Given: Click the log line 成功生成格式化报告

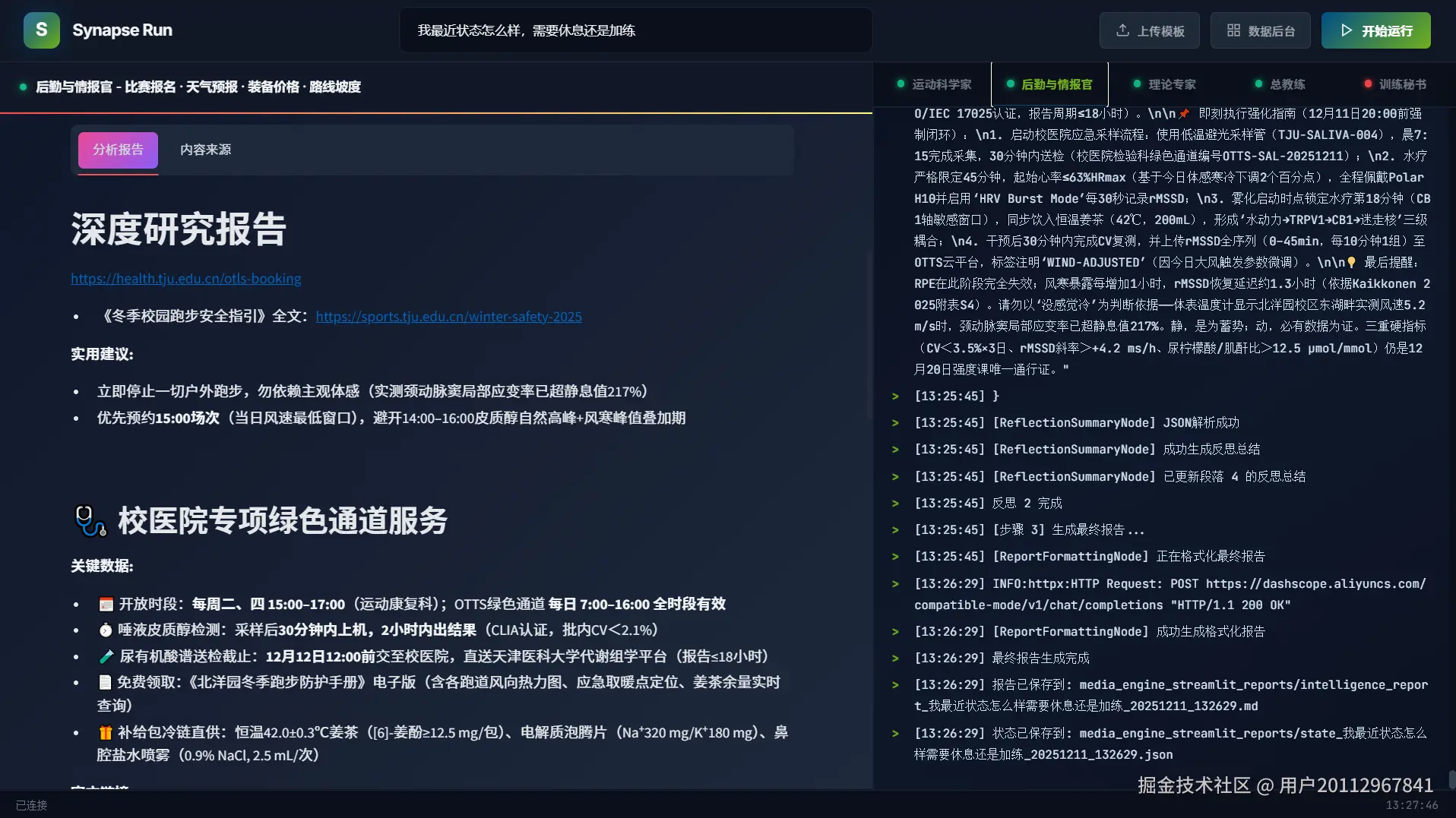Looking at the screenshot, I should (x=1090, y=632).
